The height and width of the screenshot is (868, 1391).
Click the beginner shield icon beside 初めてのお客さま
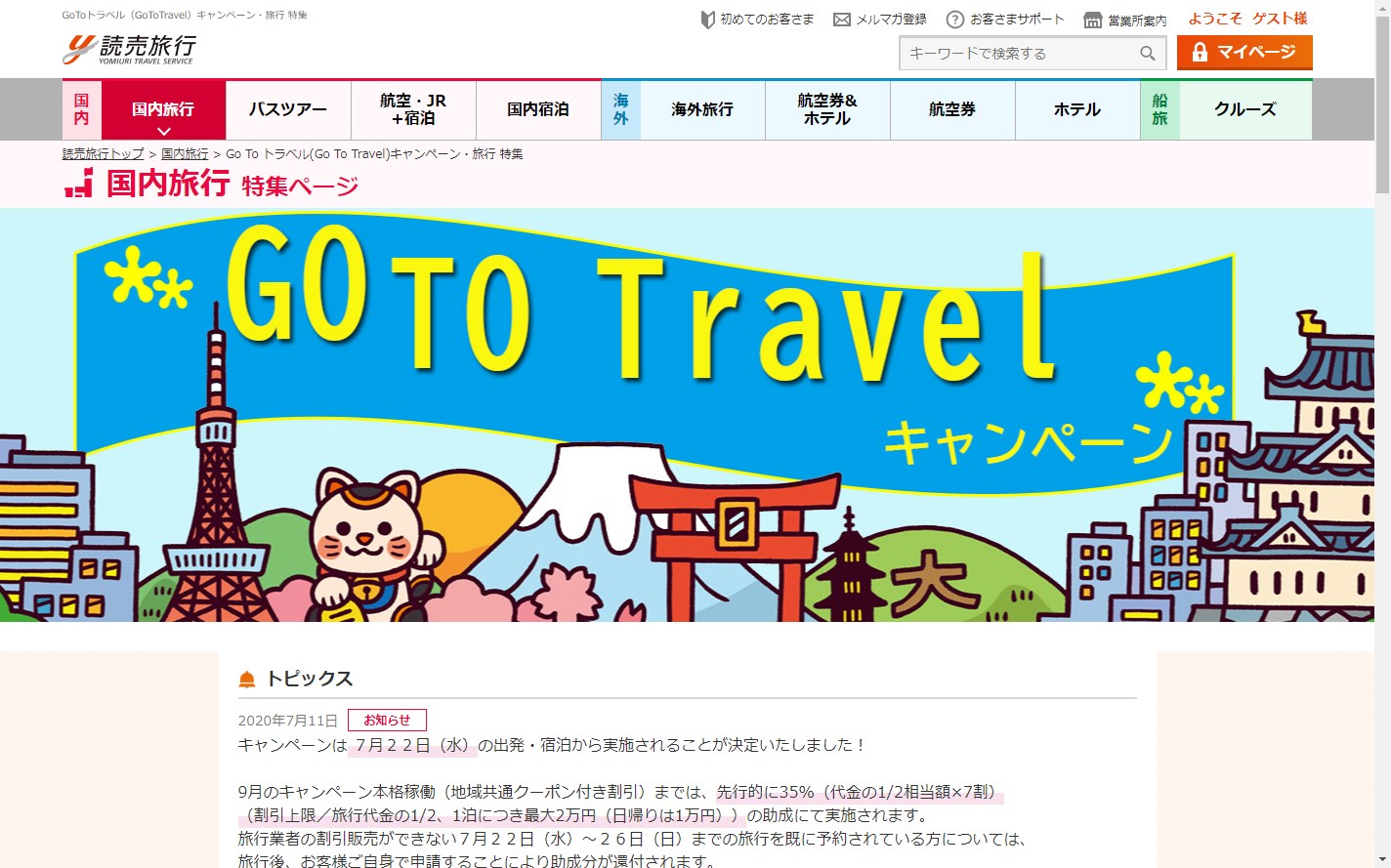point(708,20)
